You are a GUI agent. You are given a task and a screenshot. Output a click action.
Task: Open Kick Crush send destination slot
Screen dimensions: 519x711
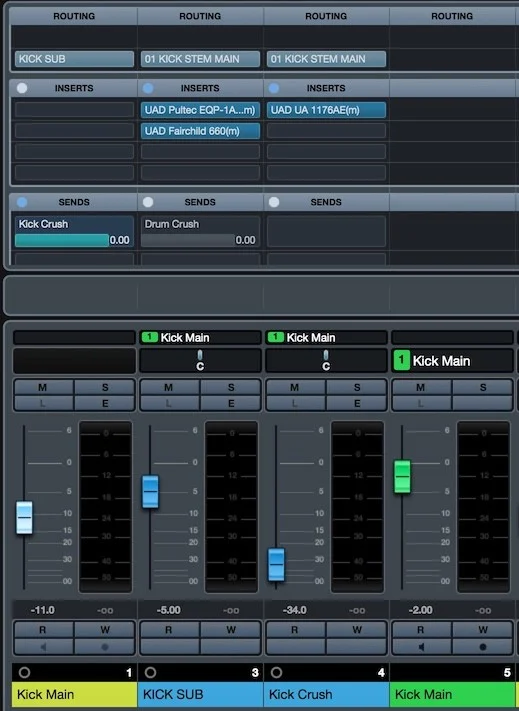click(74, 224)
